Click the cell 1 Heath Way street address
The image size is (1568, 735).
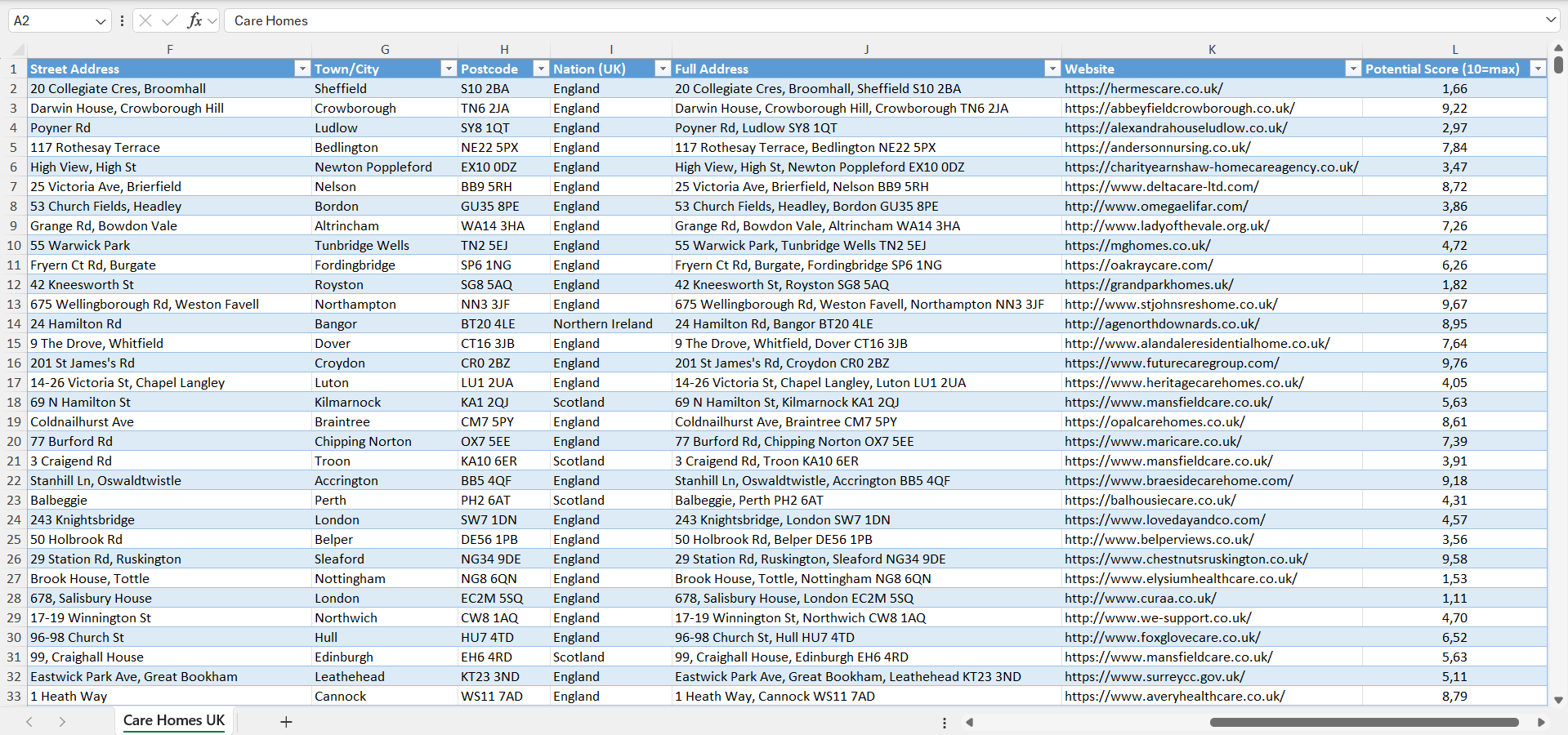[169, 696]
